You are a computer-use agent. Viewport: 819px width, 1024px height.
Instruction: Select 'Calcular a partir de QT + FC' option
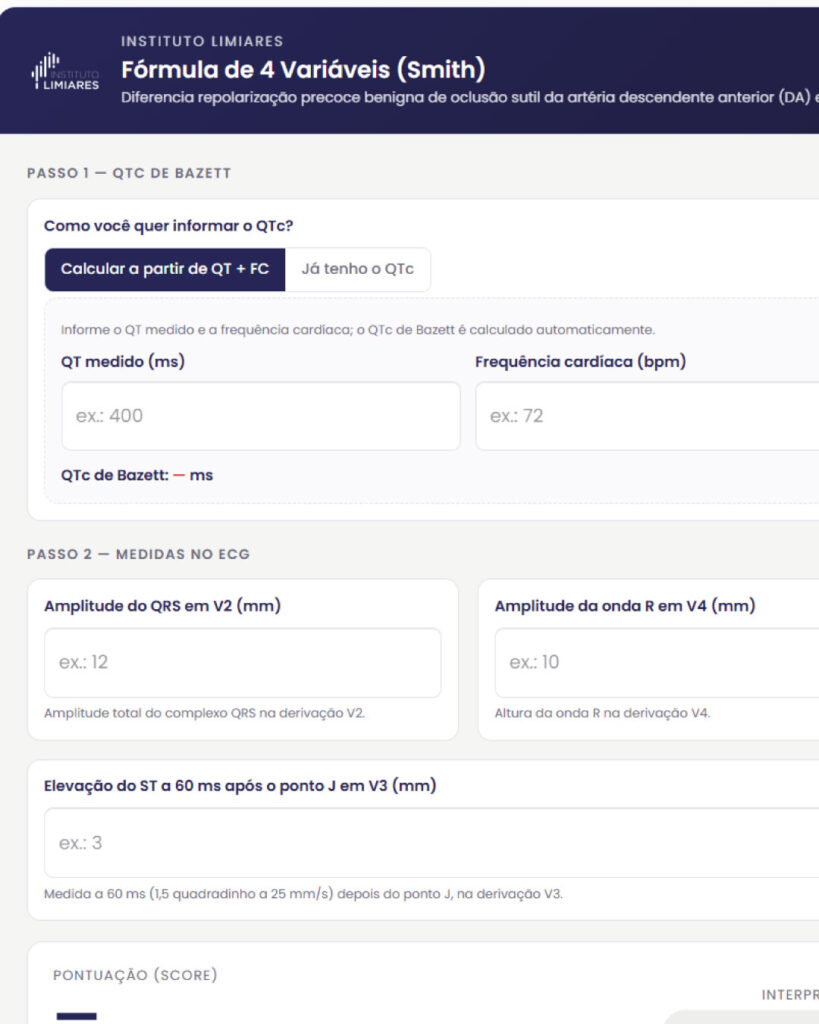click(x=165, y=269)
